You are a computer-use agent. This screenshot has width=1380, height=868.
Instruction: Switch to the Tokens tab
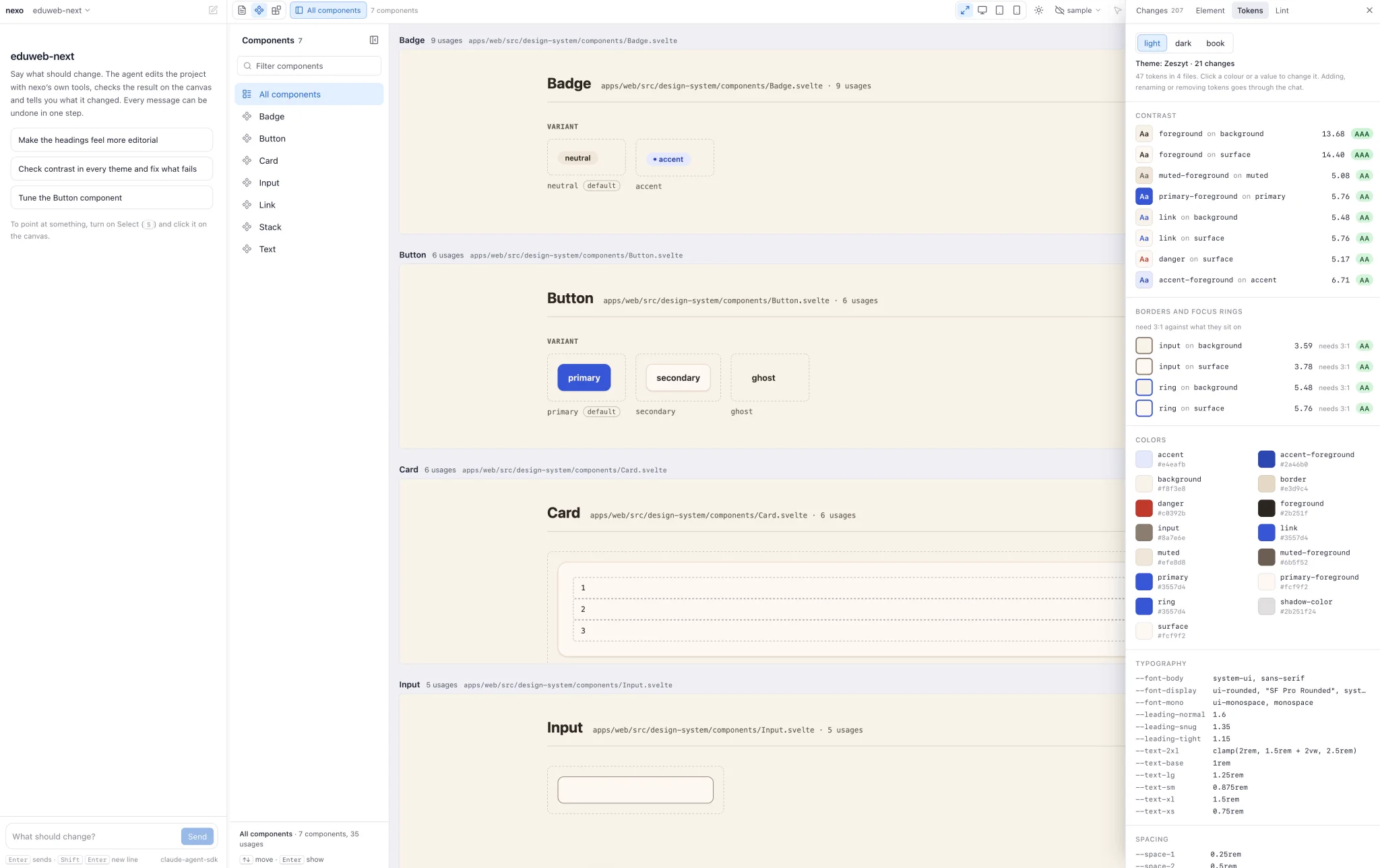point(1250,10)
